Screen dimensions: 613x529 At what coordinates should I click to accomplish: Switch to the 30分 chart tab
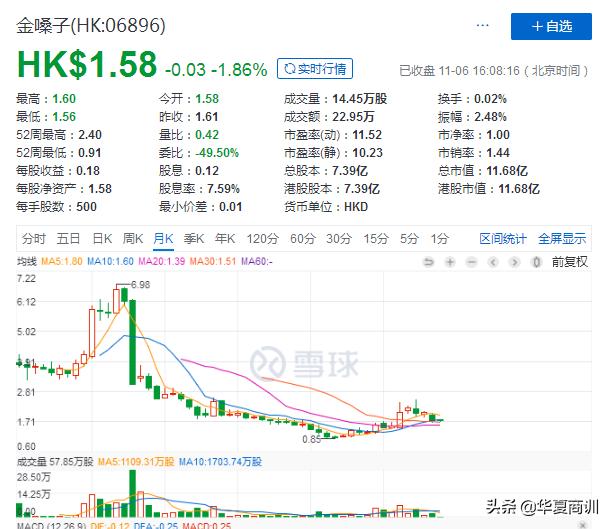pyautogui.click(x=339, y=238)
